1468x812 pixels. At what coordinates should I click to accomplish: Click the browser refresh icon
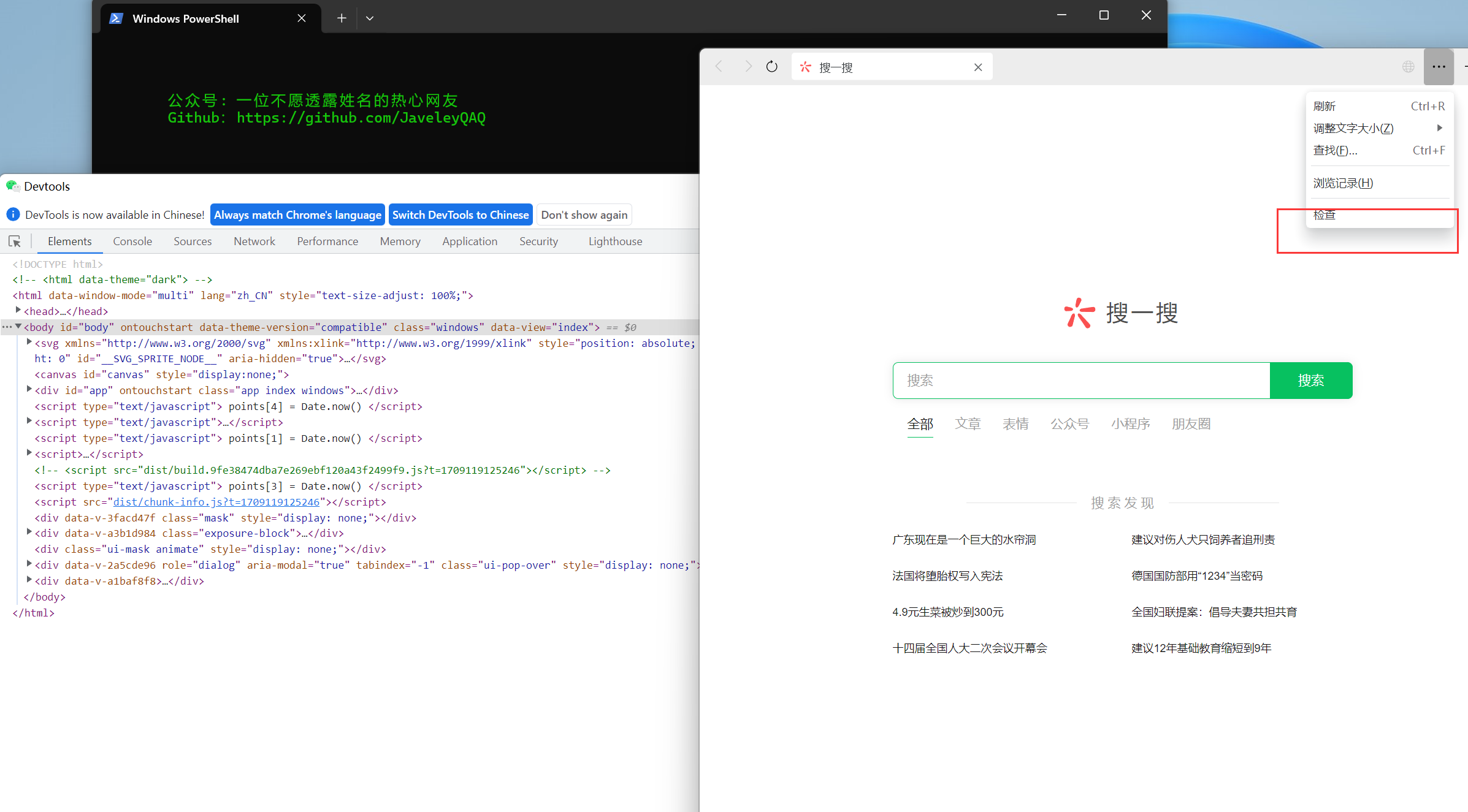772,67
